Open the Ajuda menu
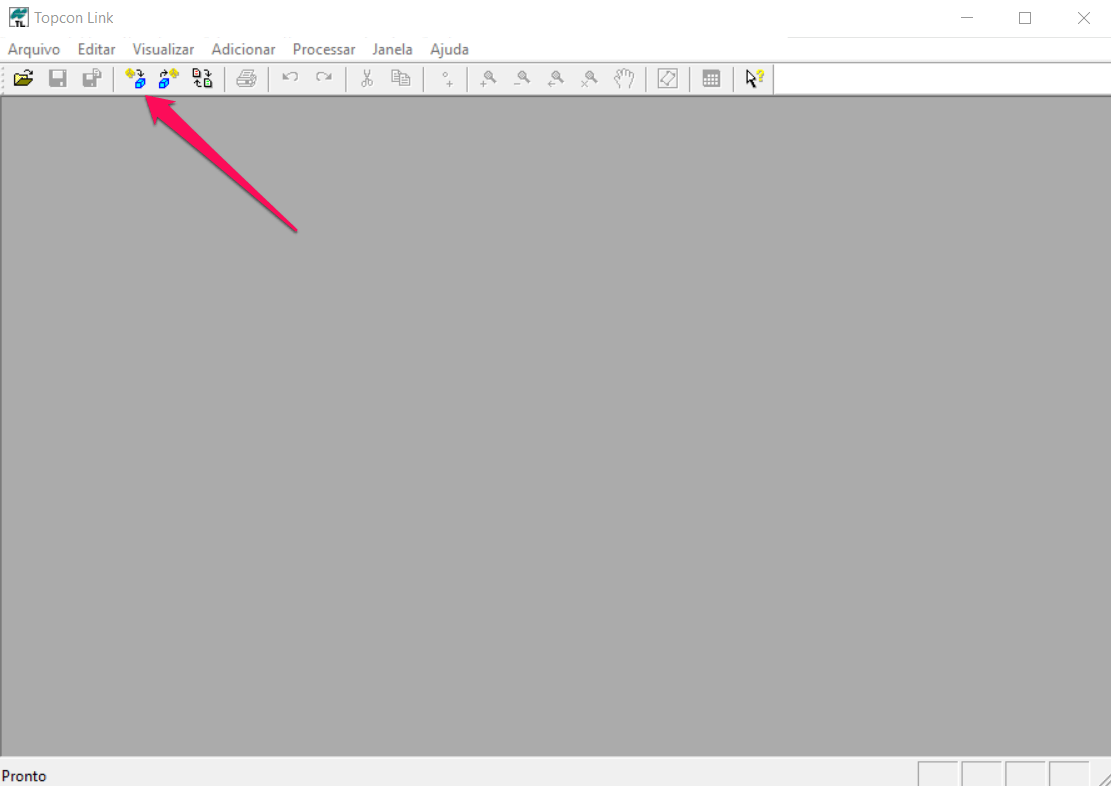 tap(449, 50)
